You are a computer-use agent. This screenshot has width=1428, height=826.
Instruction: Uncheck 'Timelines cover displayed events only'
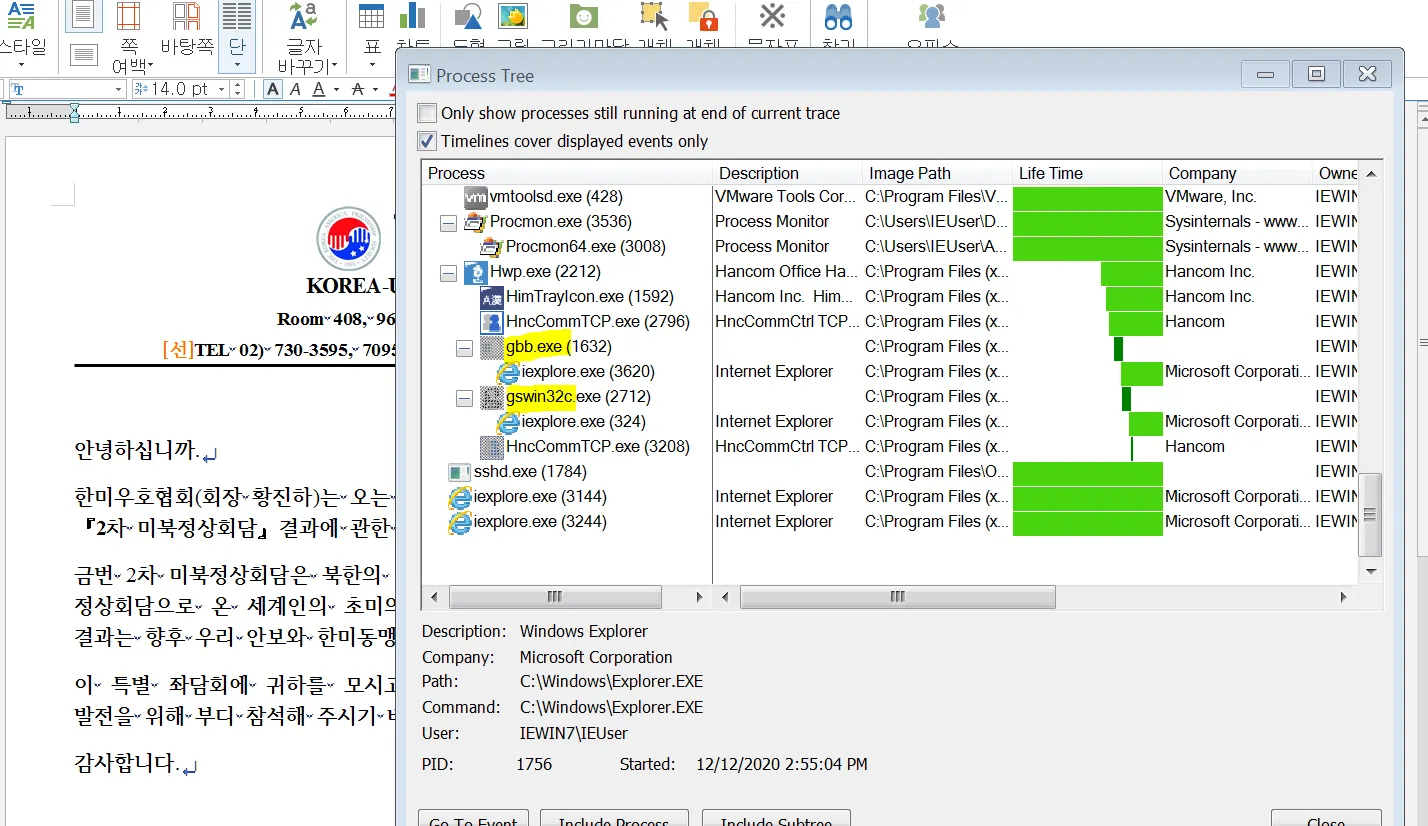(x=427, y=141)
